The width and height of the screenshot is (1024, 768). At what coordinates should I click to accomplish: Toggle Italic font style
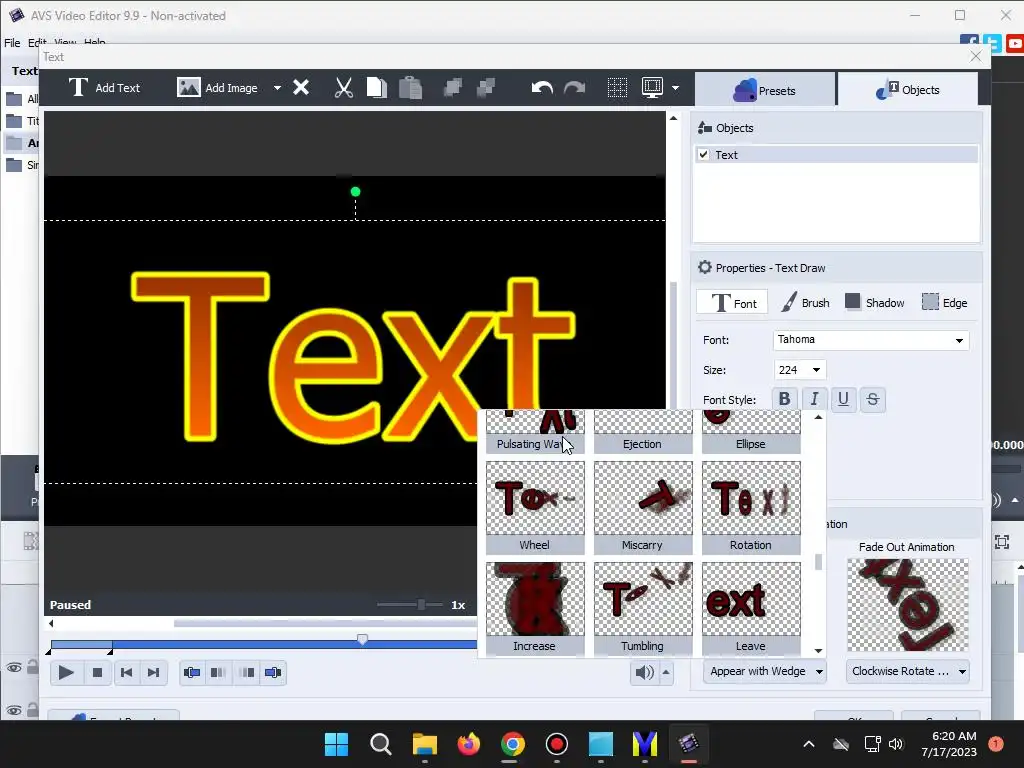(814, 399)
